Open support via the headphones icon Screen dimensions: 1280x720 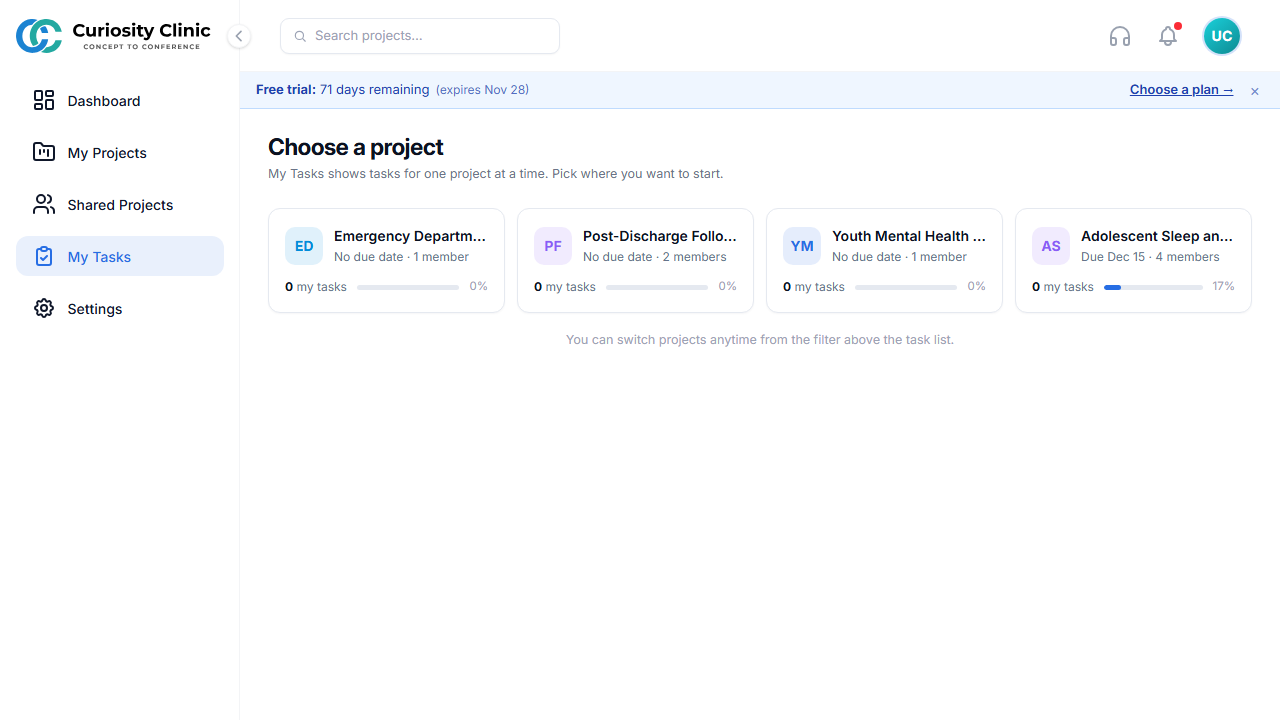pyautogui.click(x=1120, y=36)
